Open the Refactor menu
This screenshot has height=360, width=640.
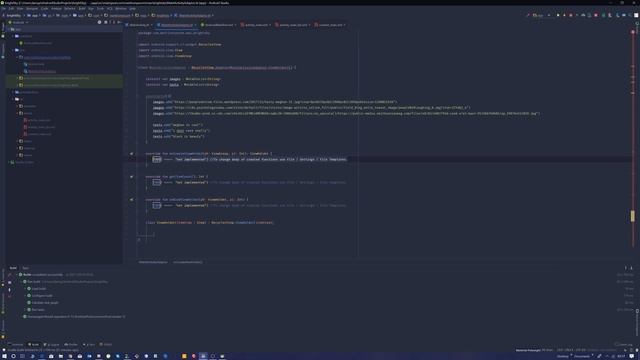(x=70, y=9)
